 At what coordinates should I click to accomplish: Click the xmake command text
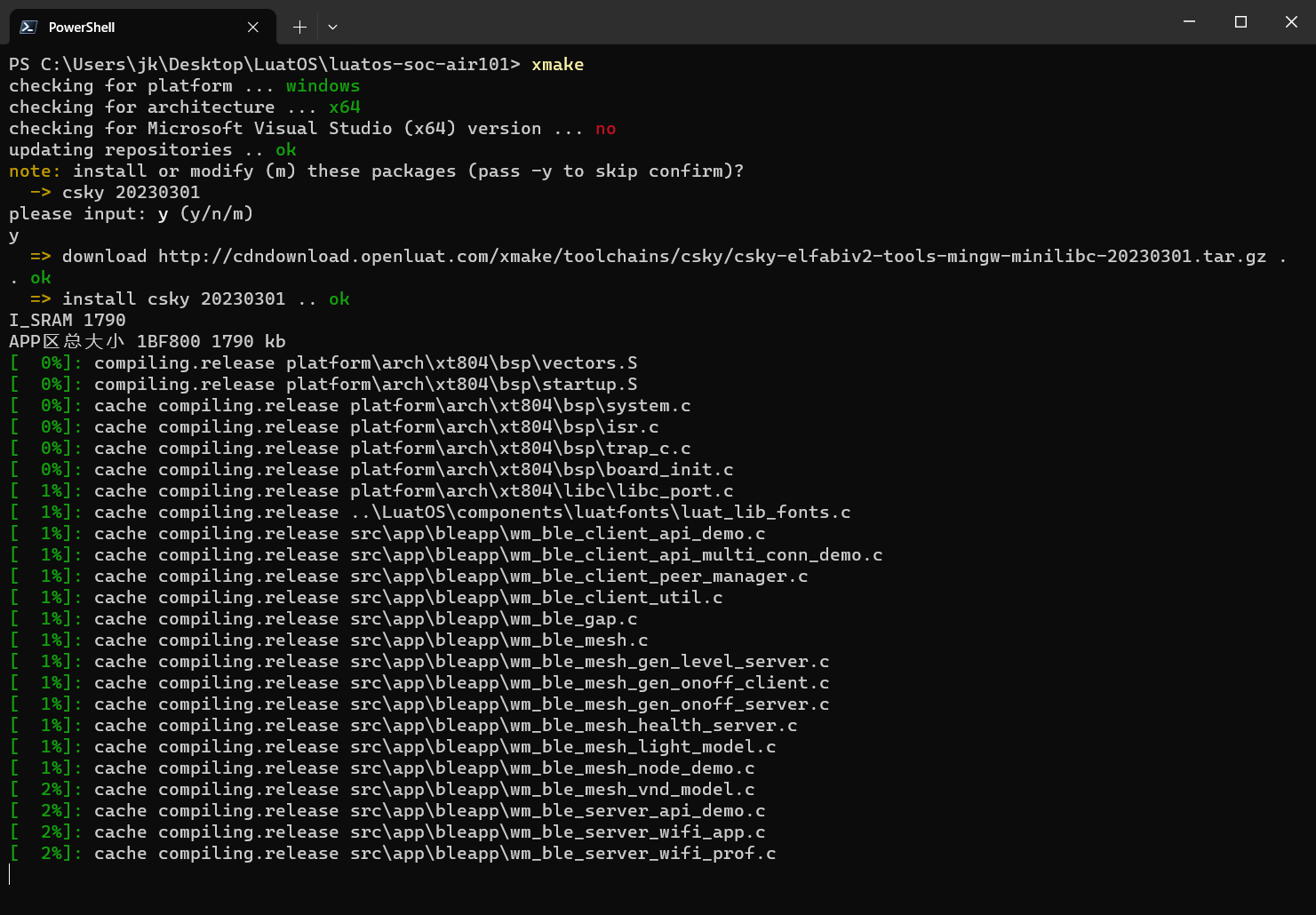click(x=557, y=64)
